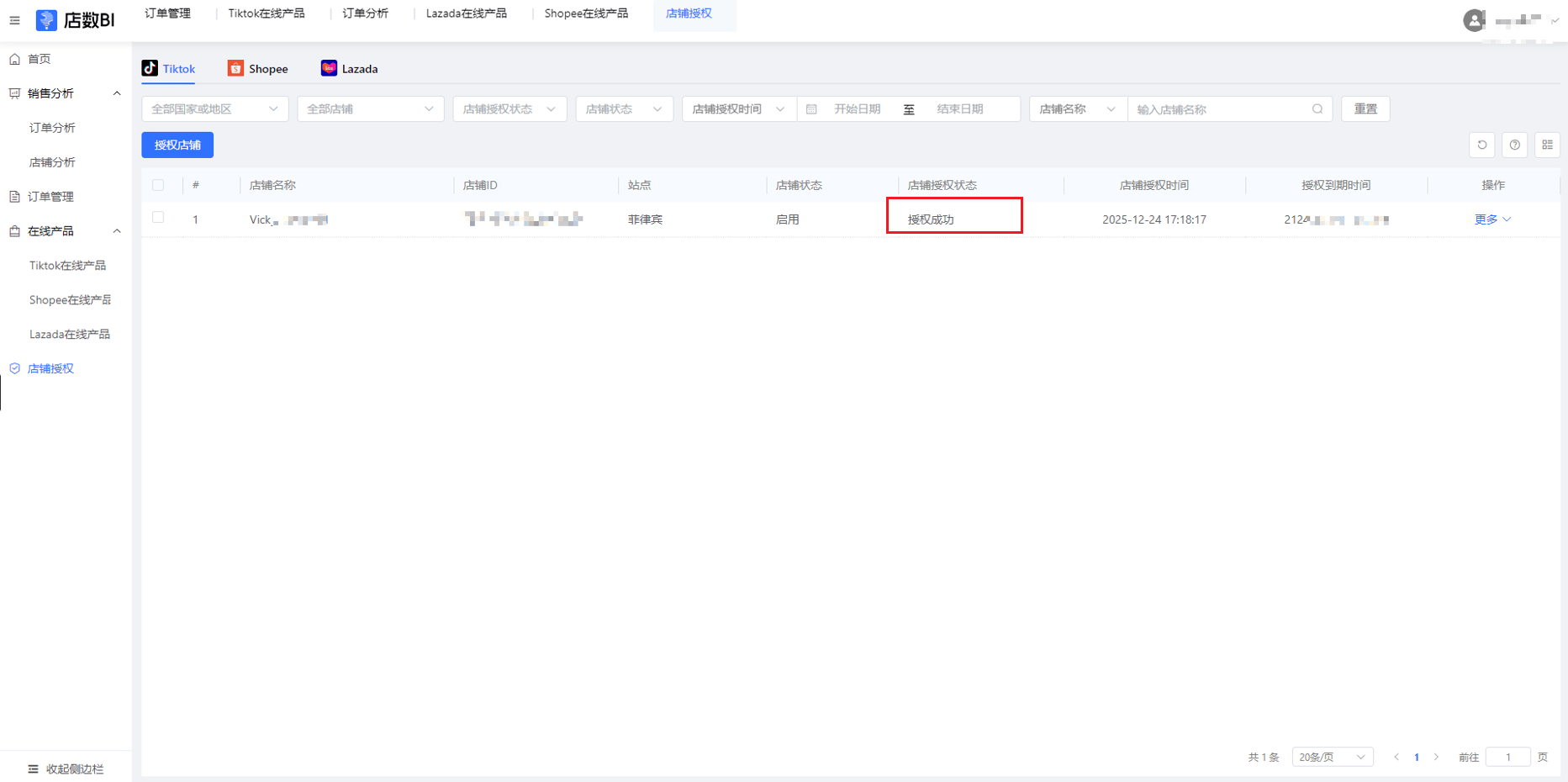
Task: Open the column settings grid icon
Action: click(1547, 145)
